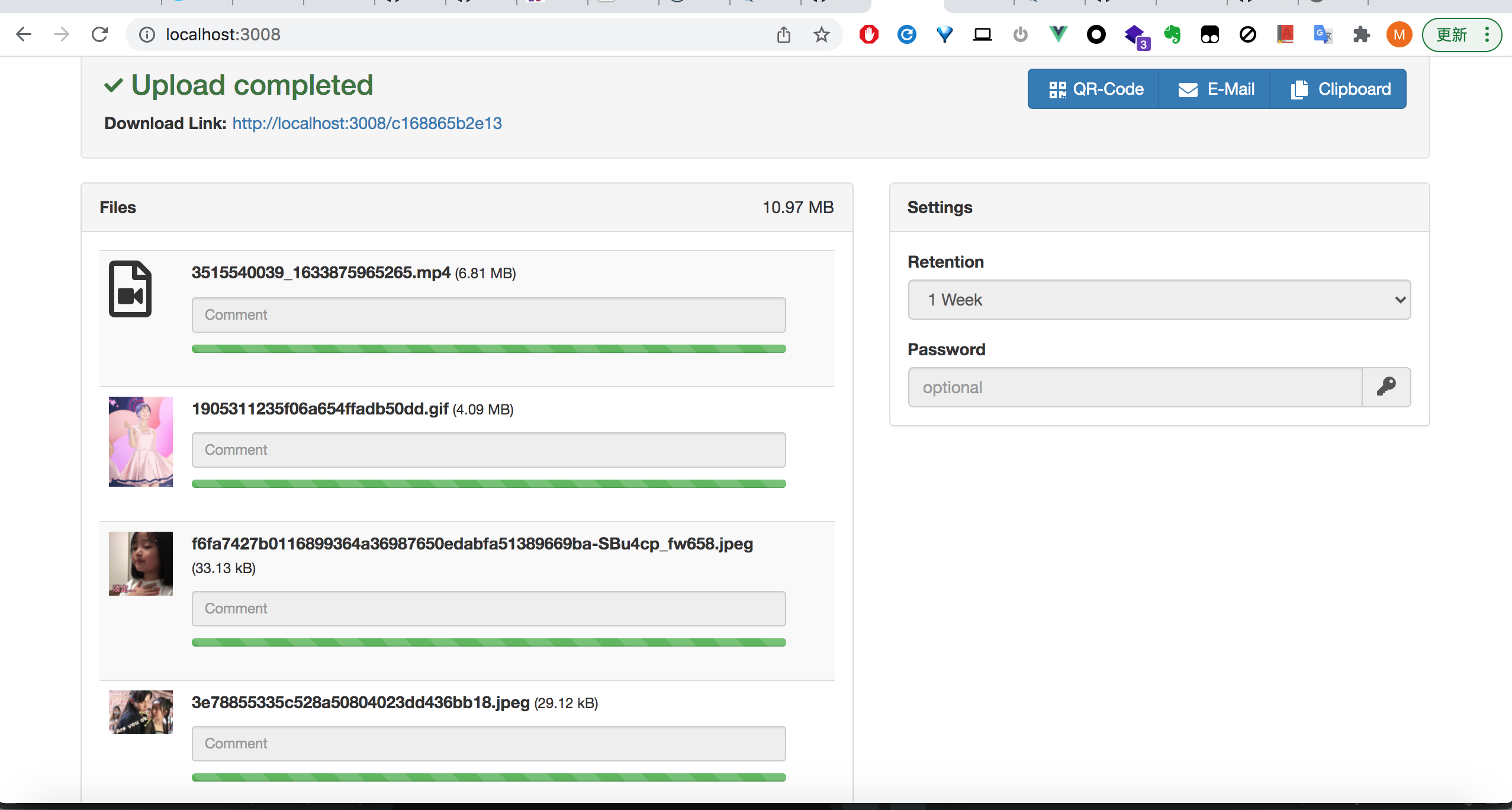Open the localhost download link

366,123
